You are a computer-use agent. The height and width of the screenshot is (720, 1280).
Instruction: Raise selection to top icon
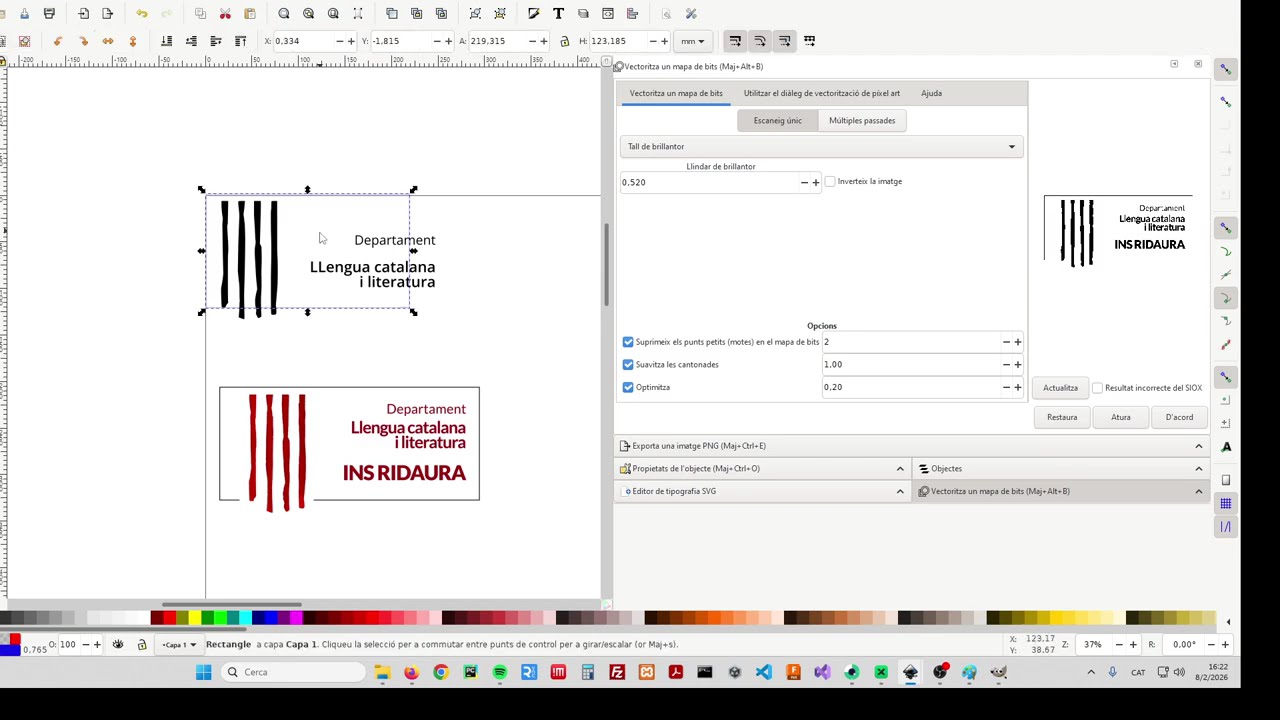pyautogui.click(x=240, y=41)
